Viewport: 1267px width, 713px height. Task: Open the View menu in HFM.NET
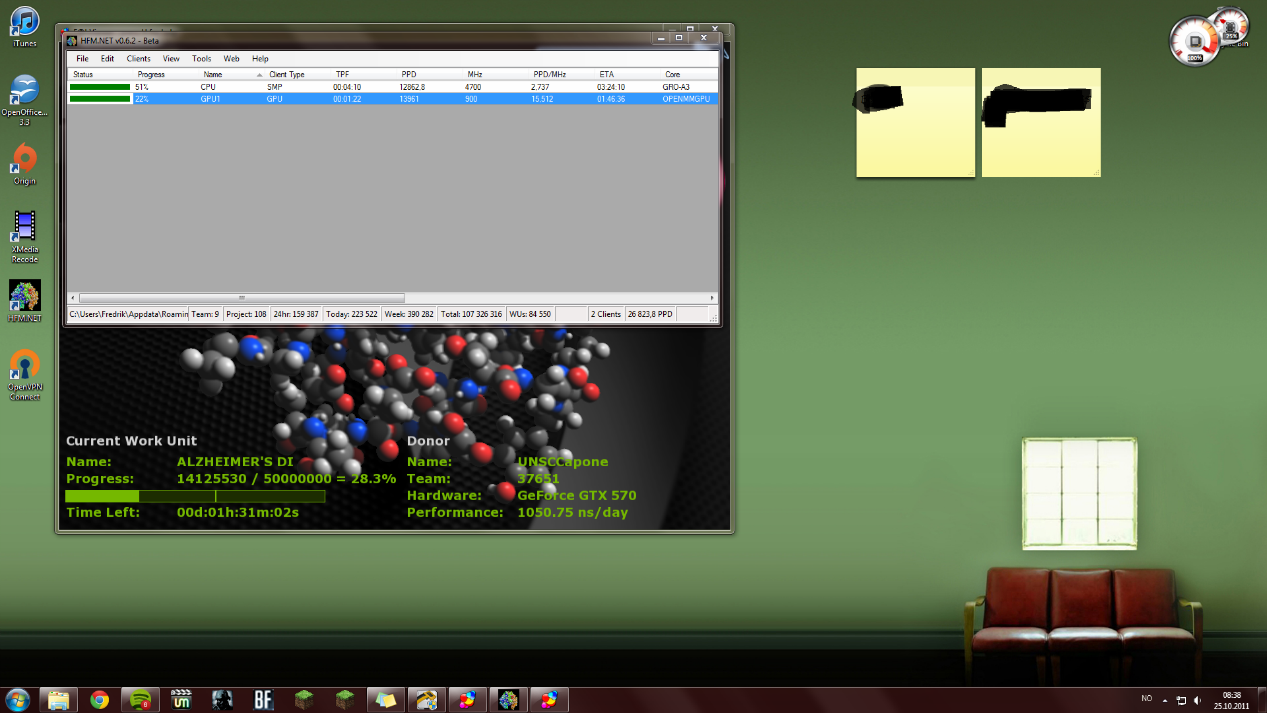click(x=171, y=59)
